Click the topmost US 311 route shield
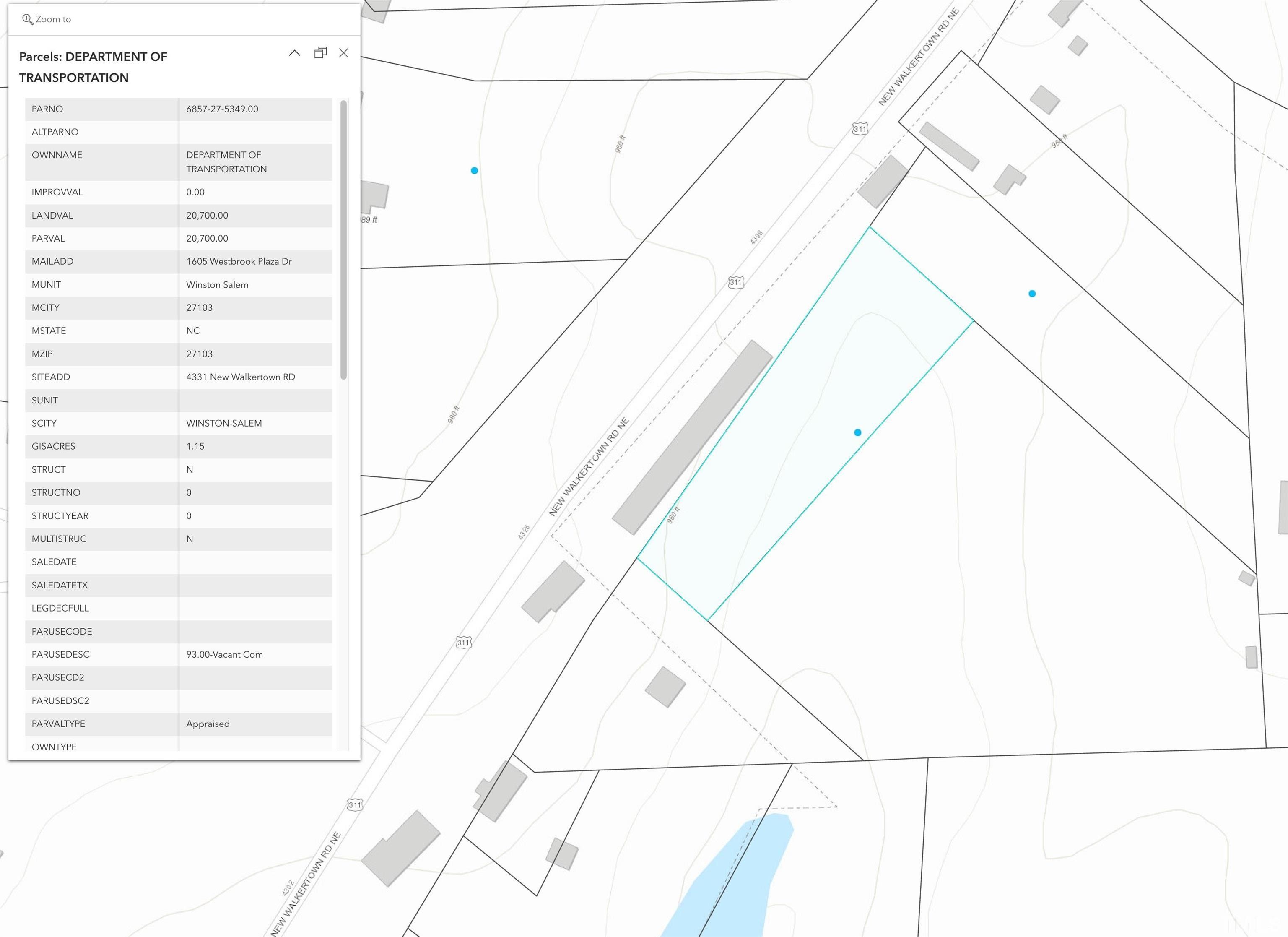Screen dimensions: 1288x937 click(x=860, y=129)
